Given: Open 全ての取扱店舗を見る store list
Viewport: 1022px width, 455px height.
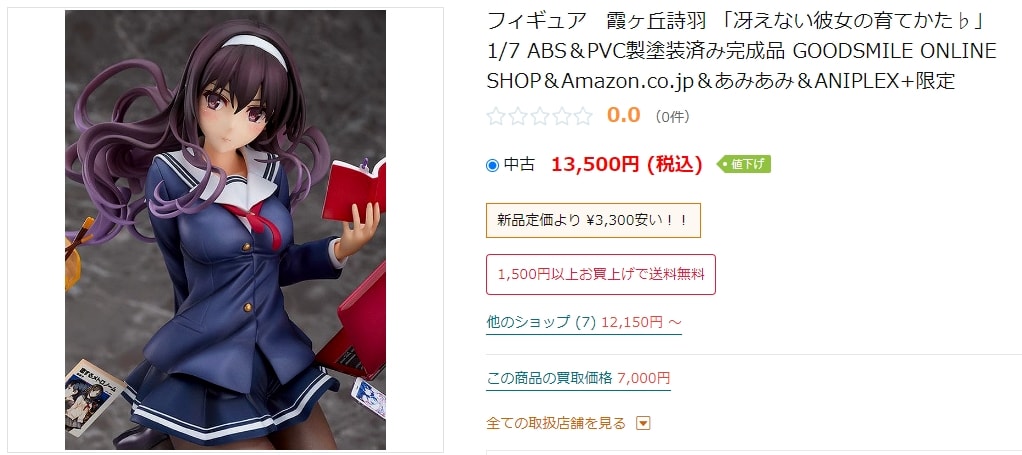Looking at the screenshot, I should [556, 424].
